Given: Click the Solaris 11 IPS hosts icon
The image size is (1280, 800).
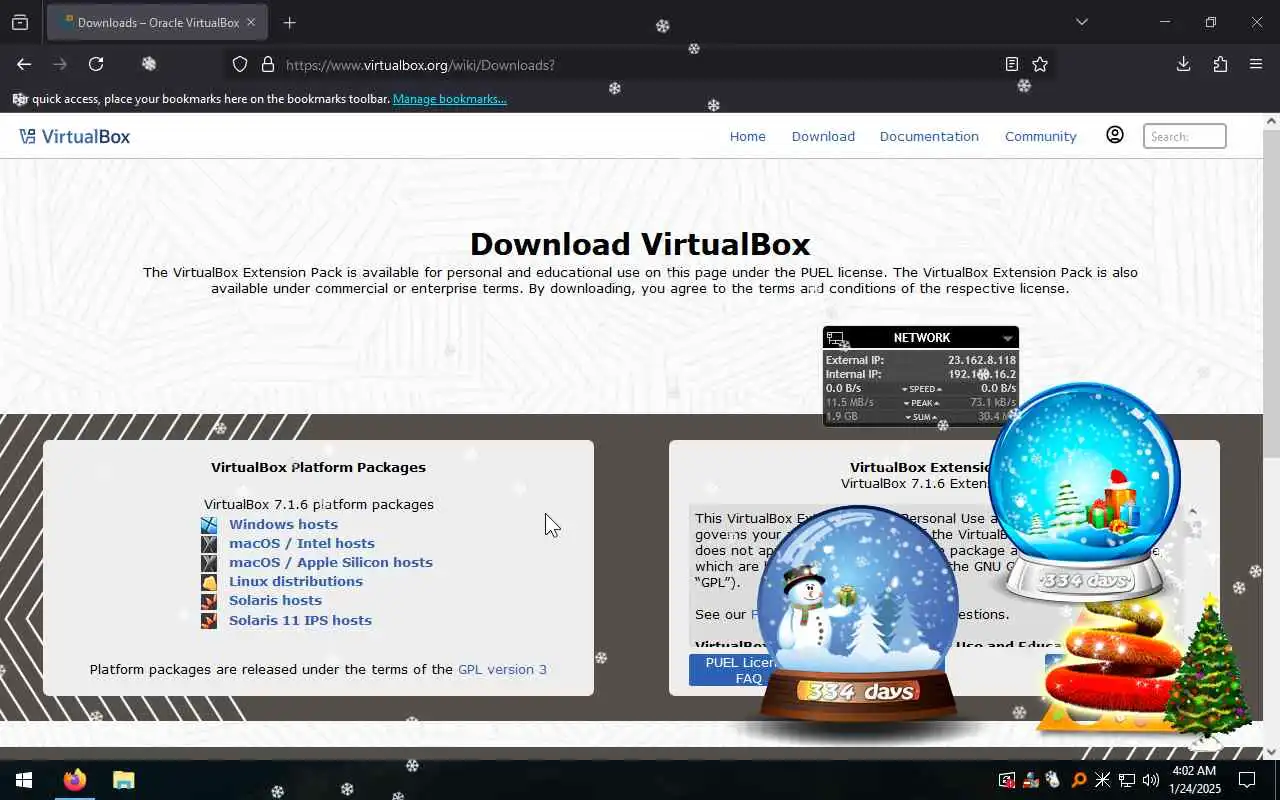Looking at the screenshot, I should tap(209, 621).
